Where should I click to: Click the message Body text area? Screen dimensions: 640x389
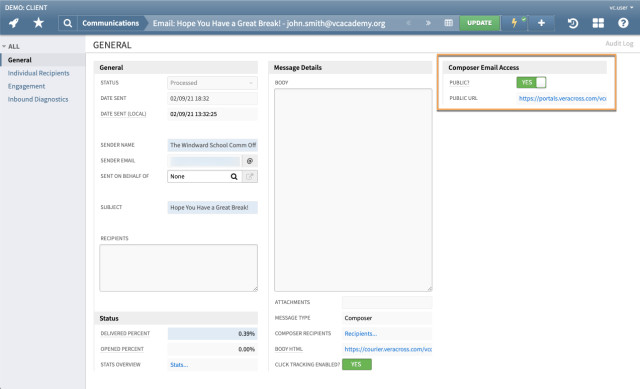pos(353,190)
